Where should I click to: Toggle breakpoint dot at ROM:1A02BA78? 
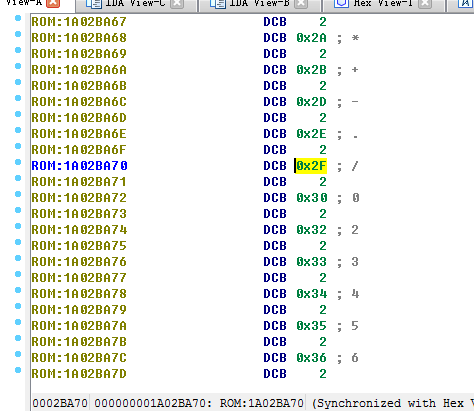click(x=18, y=290)
